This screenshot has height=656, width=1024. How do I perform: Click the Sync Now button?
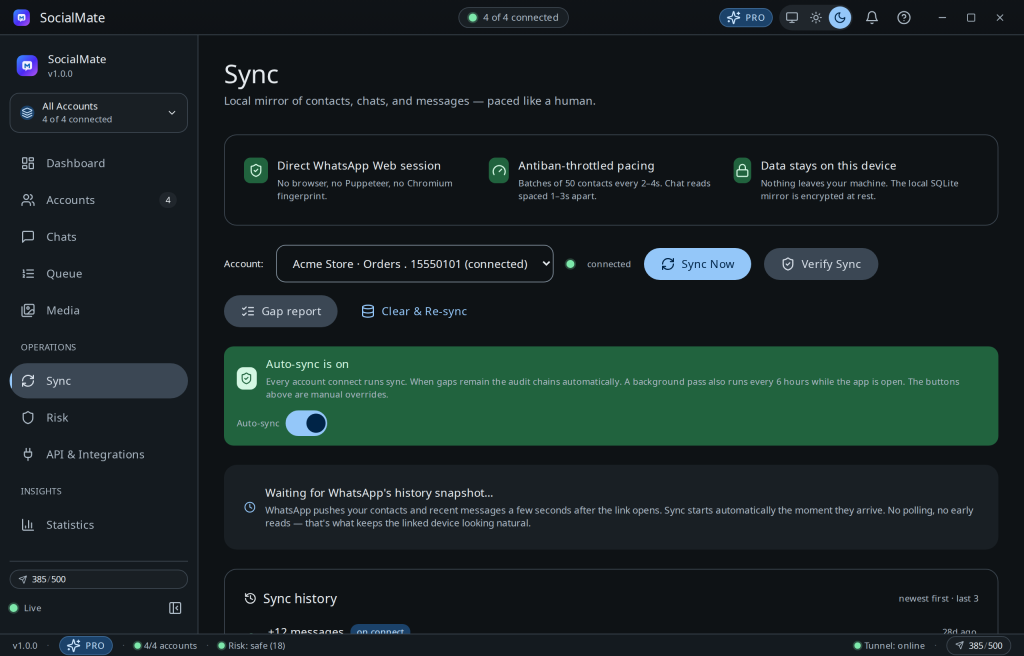pyautogui.click(x=697, y=264)
